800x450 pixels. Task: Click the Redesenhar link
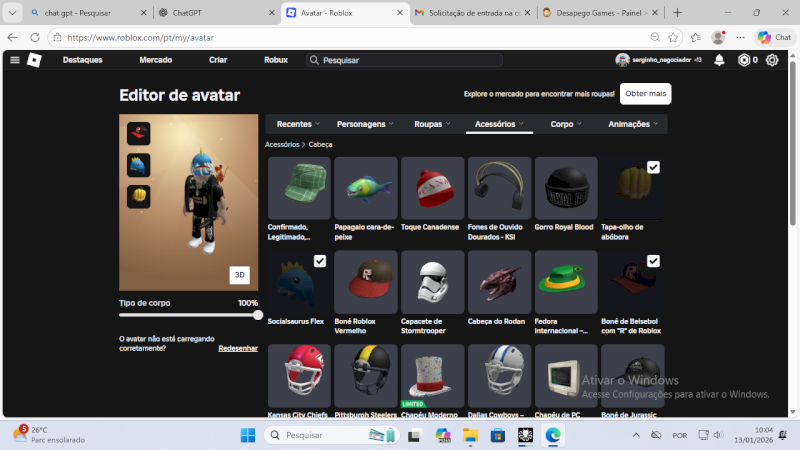(x=238, y=348)
